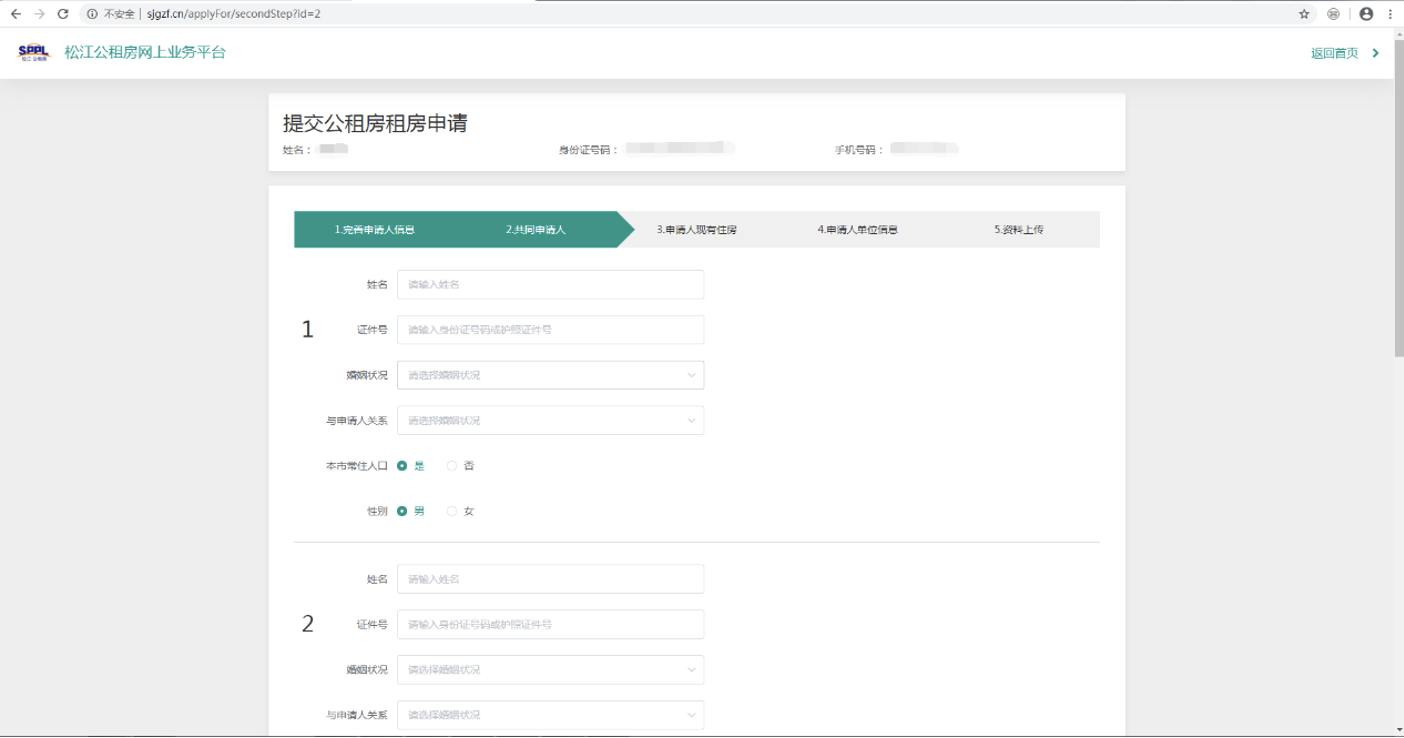1404x738 pixels.
Task: Click the browser forward arrow
Action: [x=39, y=14]
